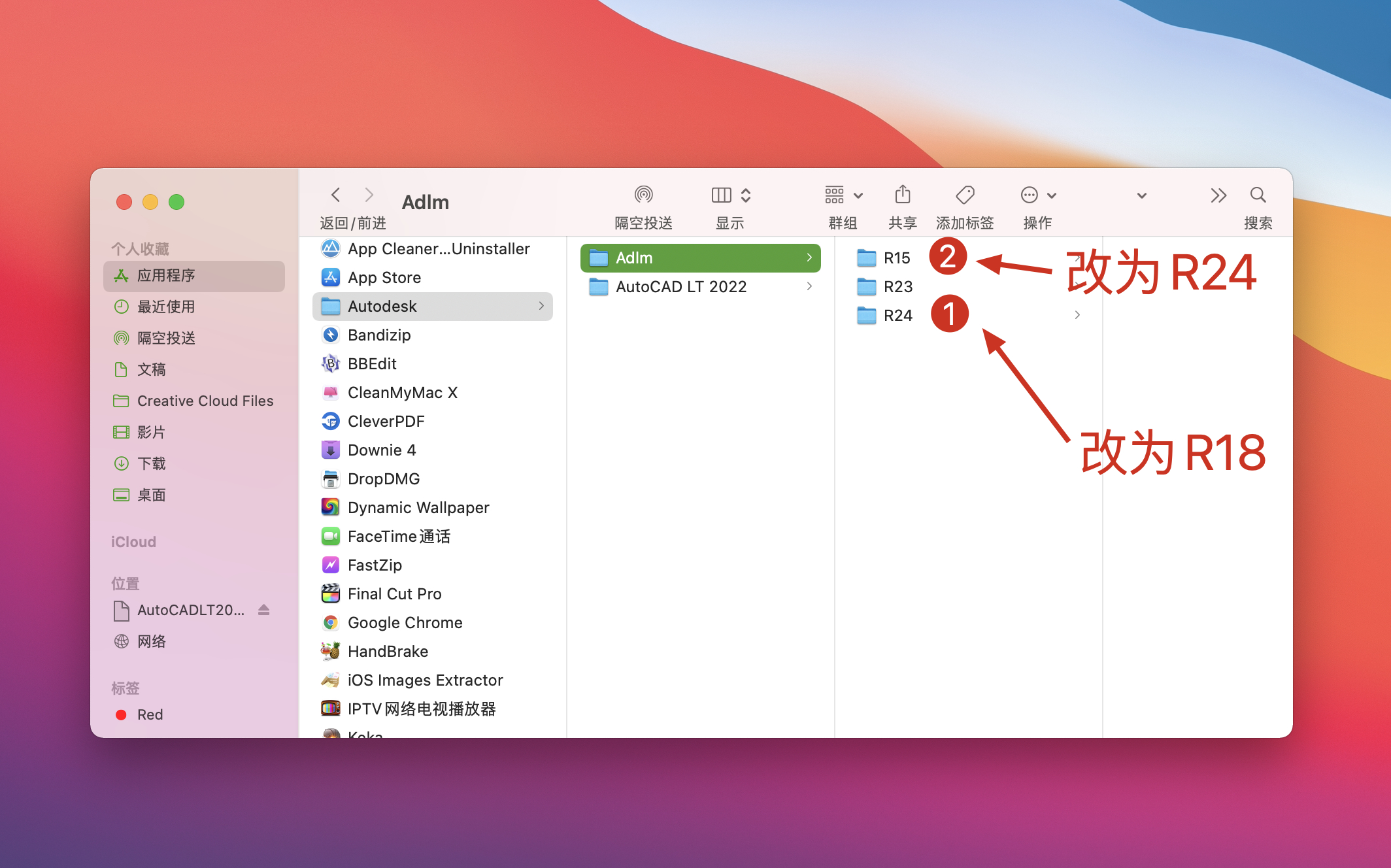Select the R24 folder

(897, 315)
